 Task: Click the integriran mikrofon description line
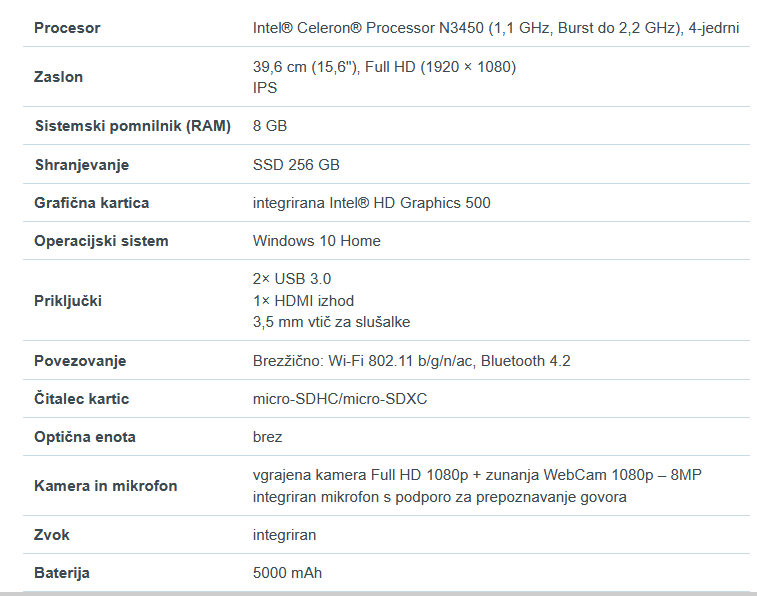(440, 497)
